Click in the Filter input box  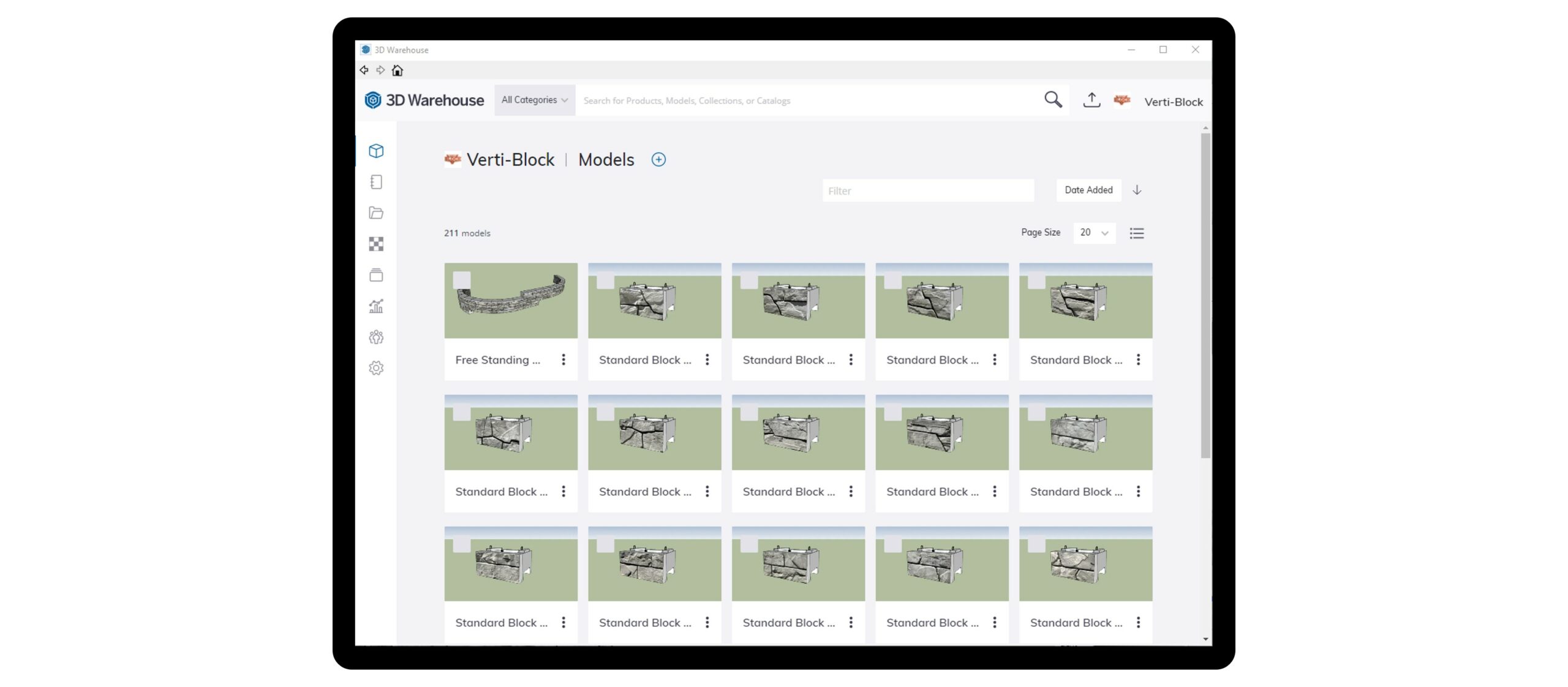click(928, 190)
